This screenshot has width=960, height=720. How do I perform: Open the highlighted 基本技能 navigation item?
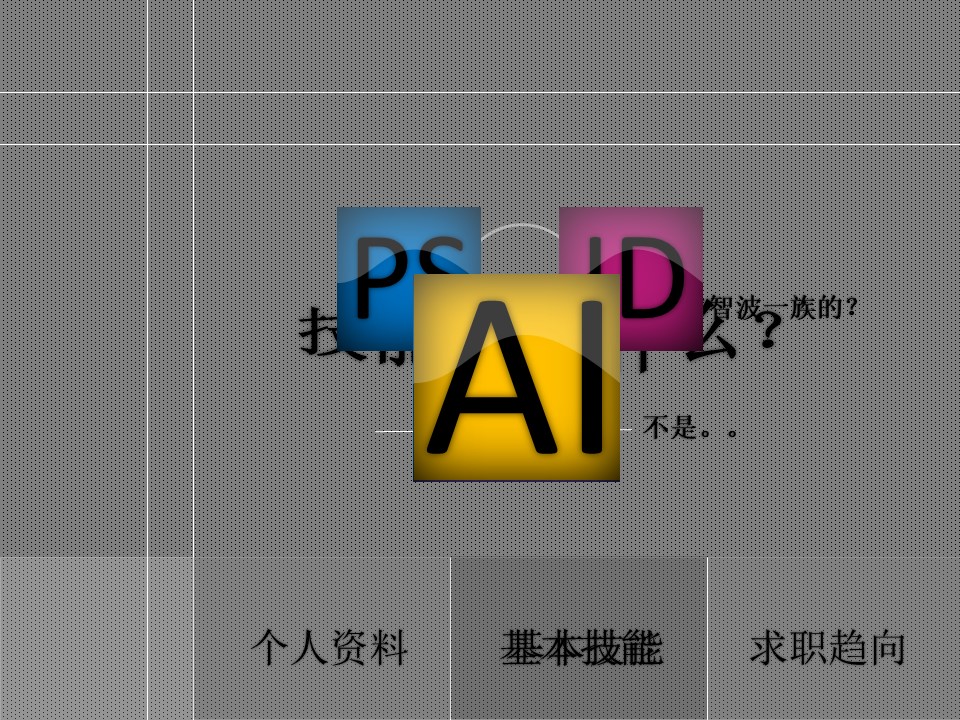pyautogui.click(x=583, y=648)
